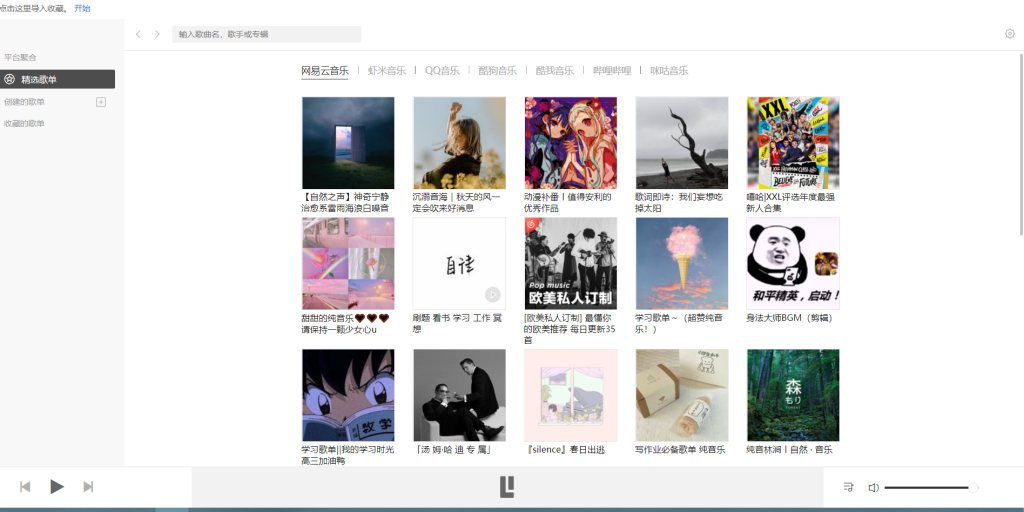Open the 写作业必备歌单 cover
The height and width of the screenshot is (512, 1024).
pos(682,395)
